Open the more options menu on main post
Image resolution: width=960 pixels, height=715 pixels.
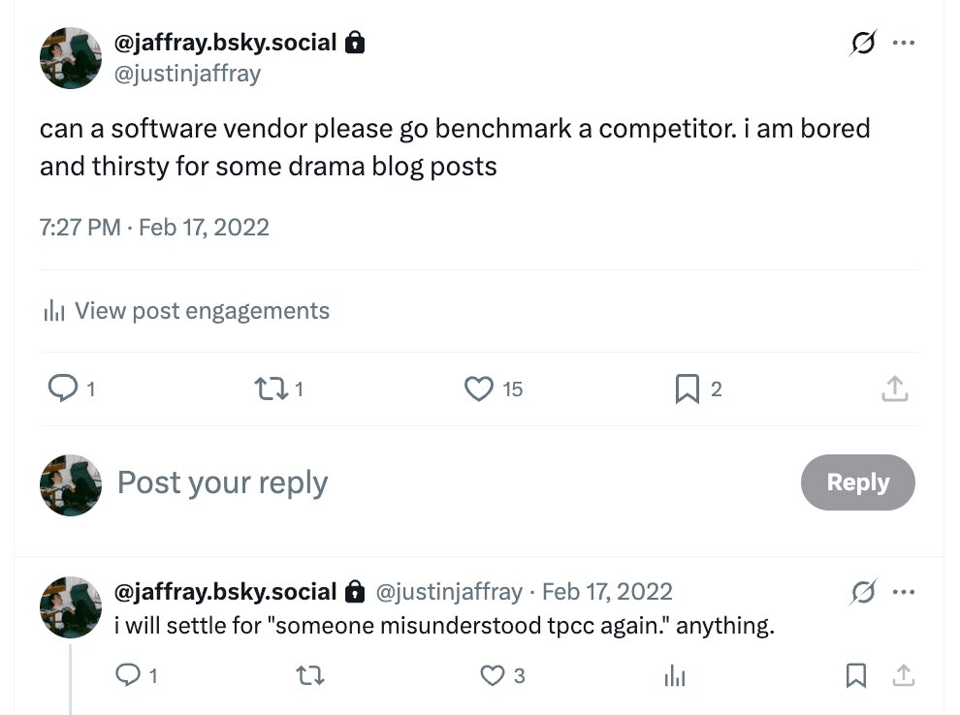point(903,44)
